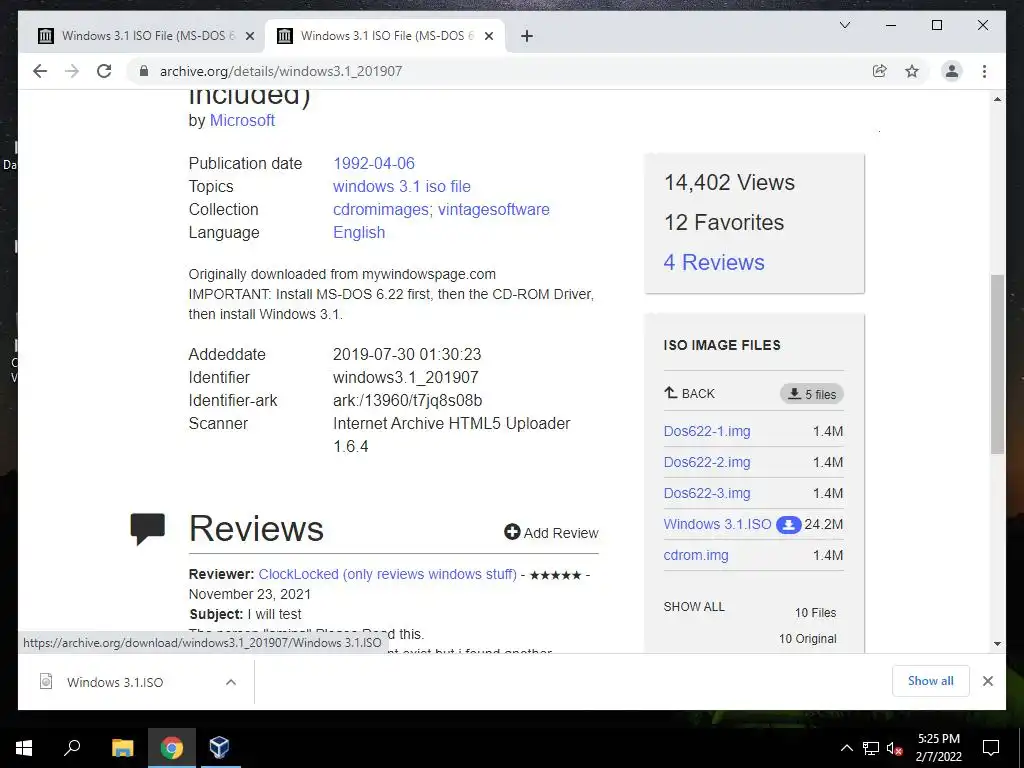This screenshot has height=768, width=1024.
Task: Close the active Windows 3.1 ISO tab
Action: point(488,36)
